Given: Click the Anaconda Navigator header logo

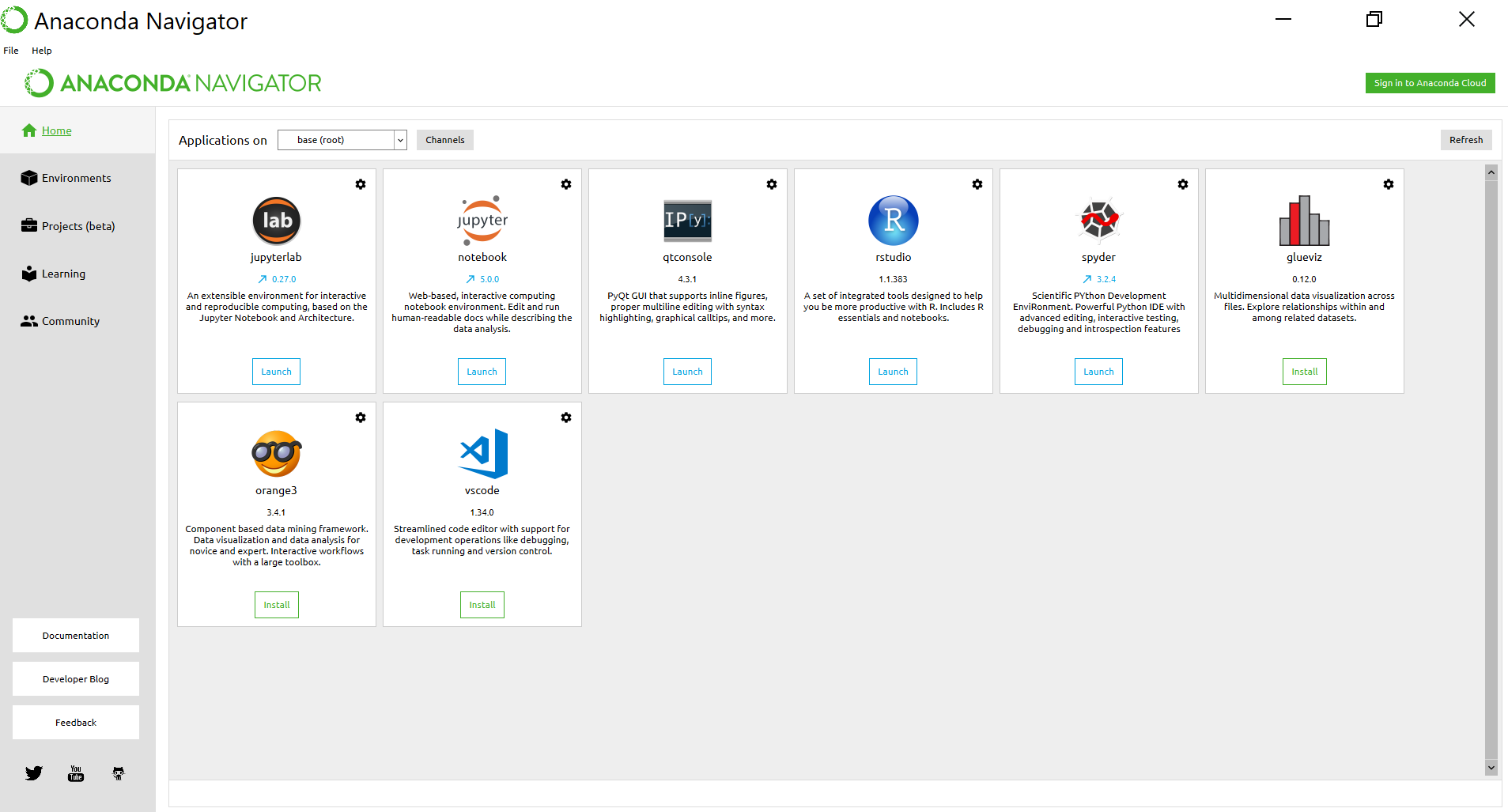Looking at the screenshot, I should pyautogui.click(x=173, y=83).
